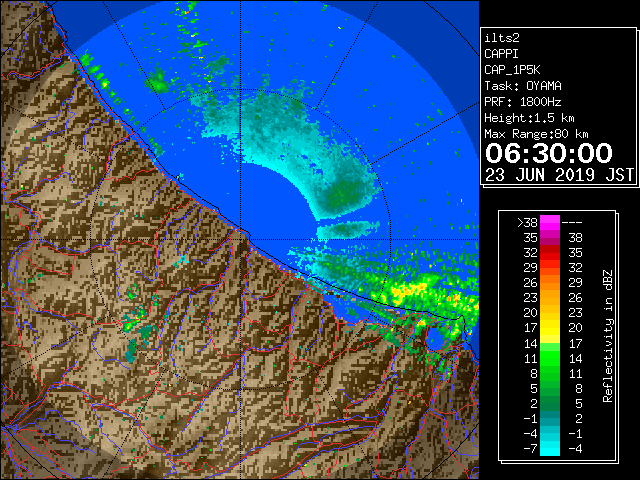
Task: Click the '>38' legend label
Action: [527, 223]
